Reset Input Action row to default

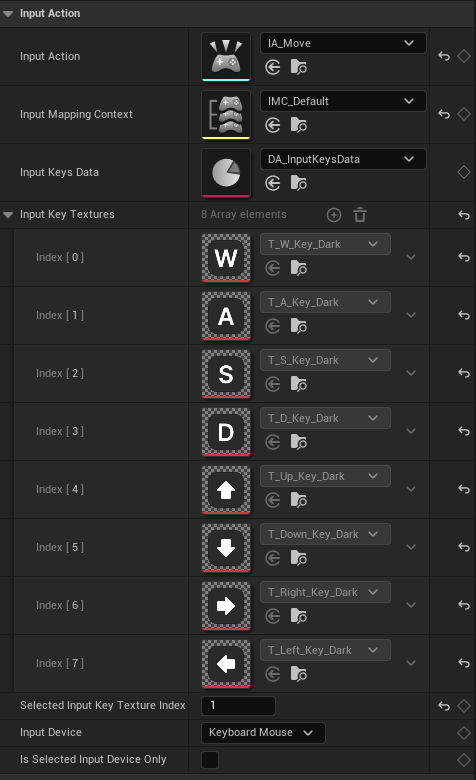coord(444,56)
